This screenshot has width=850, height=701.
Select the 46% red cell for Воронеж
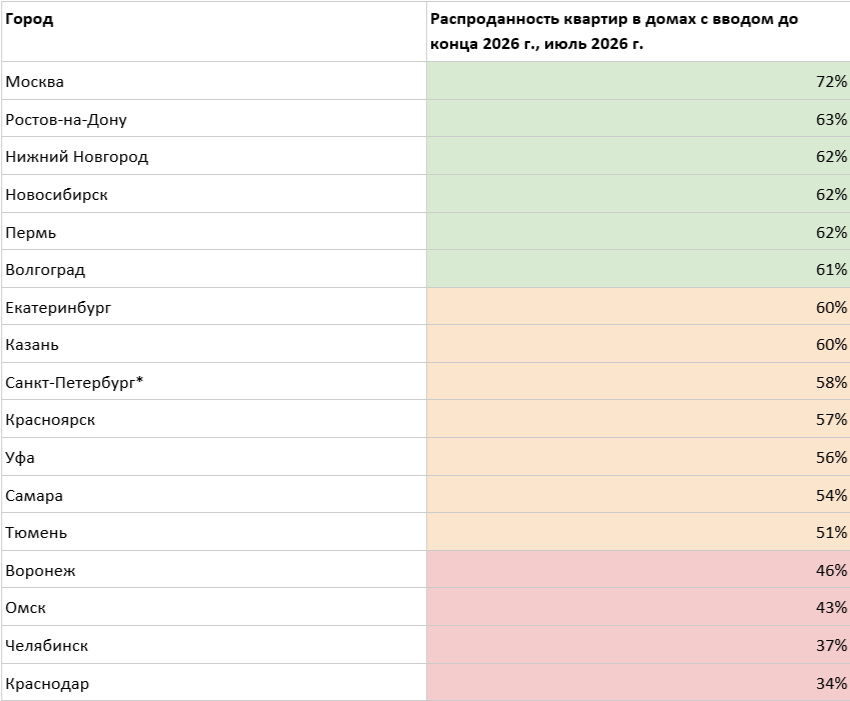coord(638,569)
